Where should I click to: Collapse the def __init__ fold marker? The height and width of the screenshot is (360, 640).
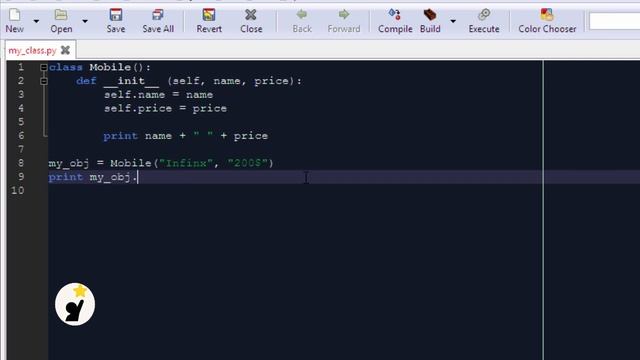[44, 81]
